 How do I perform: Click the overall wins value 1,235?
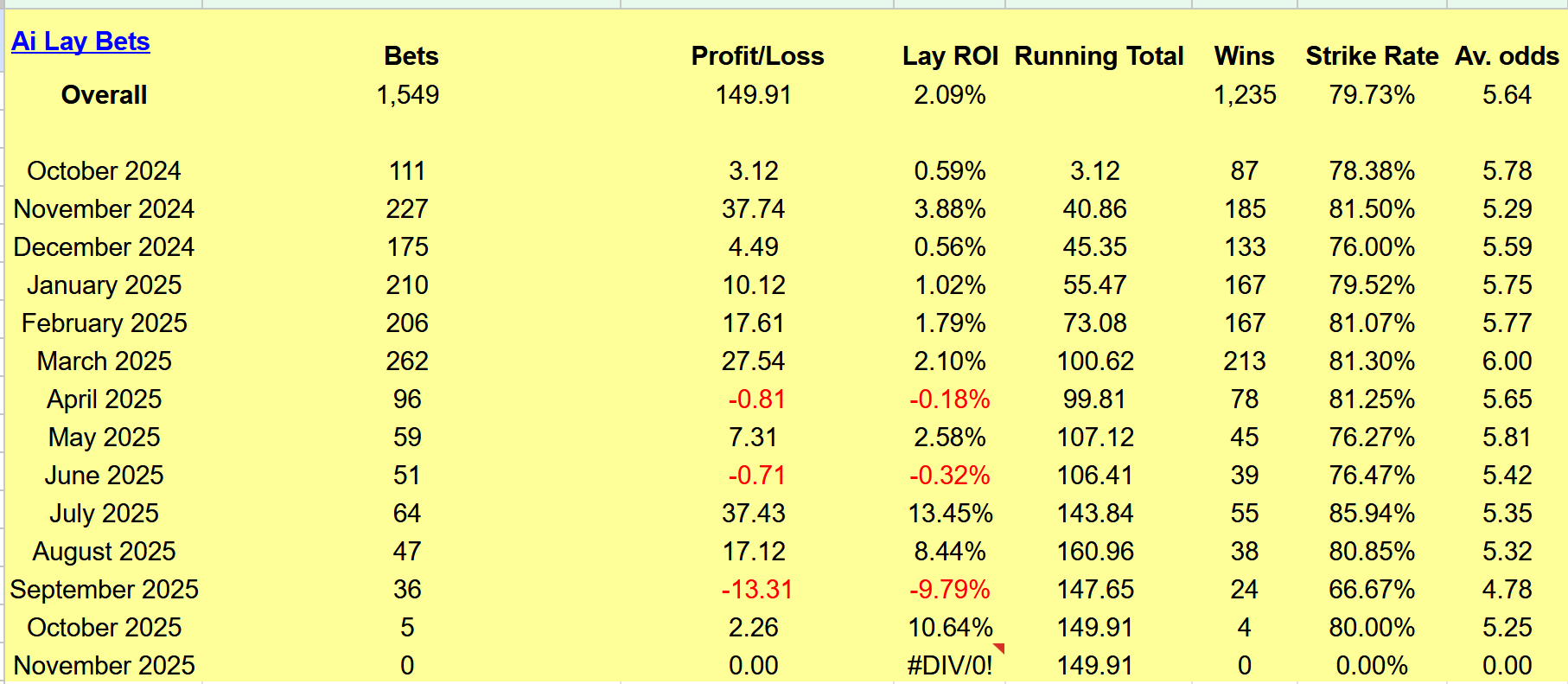(x=1245, y=95)
